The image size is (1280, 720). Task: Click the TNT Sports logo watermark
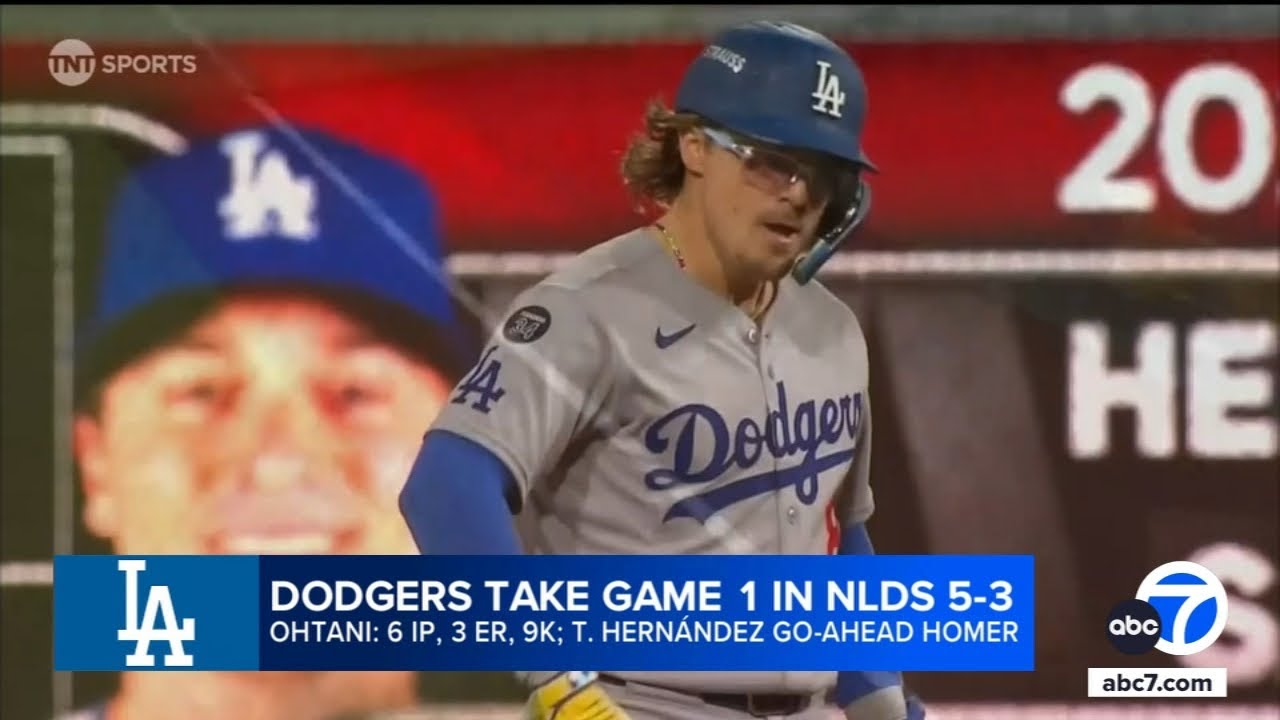tap(122, 63)
